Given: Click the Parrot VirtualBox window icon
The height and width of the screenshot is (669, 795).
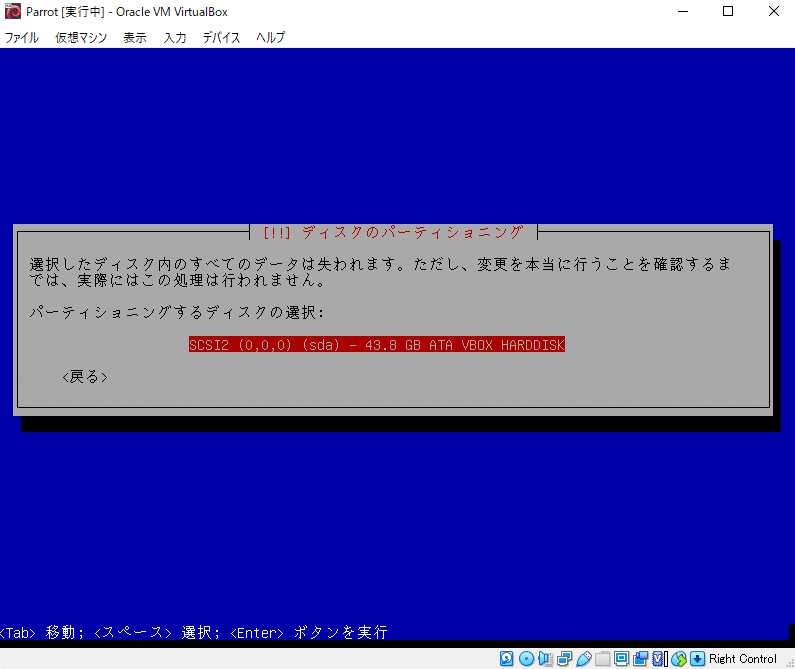Looking at the screenshot, I should click(x=13, y=11).
